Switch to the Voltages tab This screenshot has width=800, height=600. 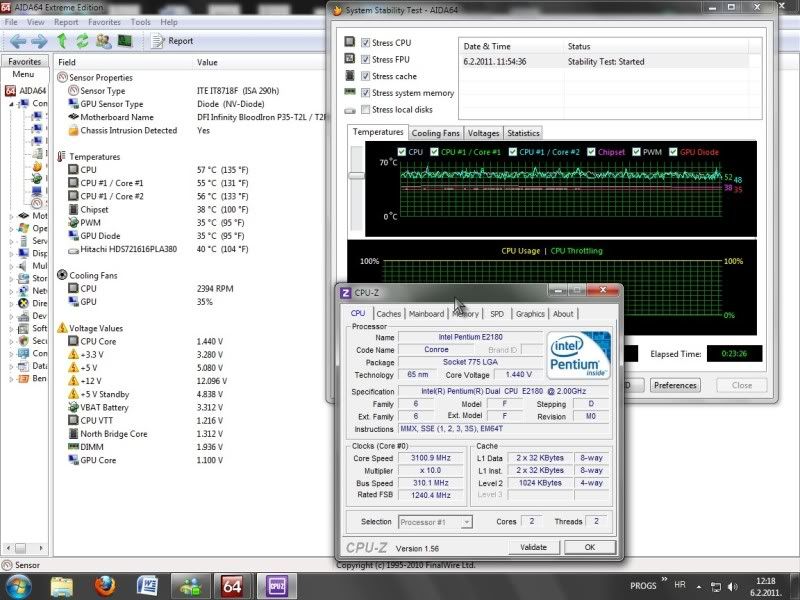[x=483, y=133]
